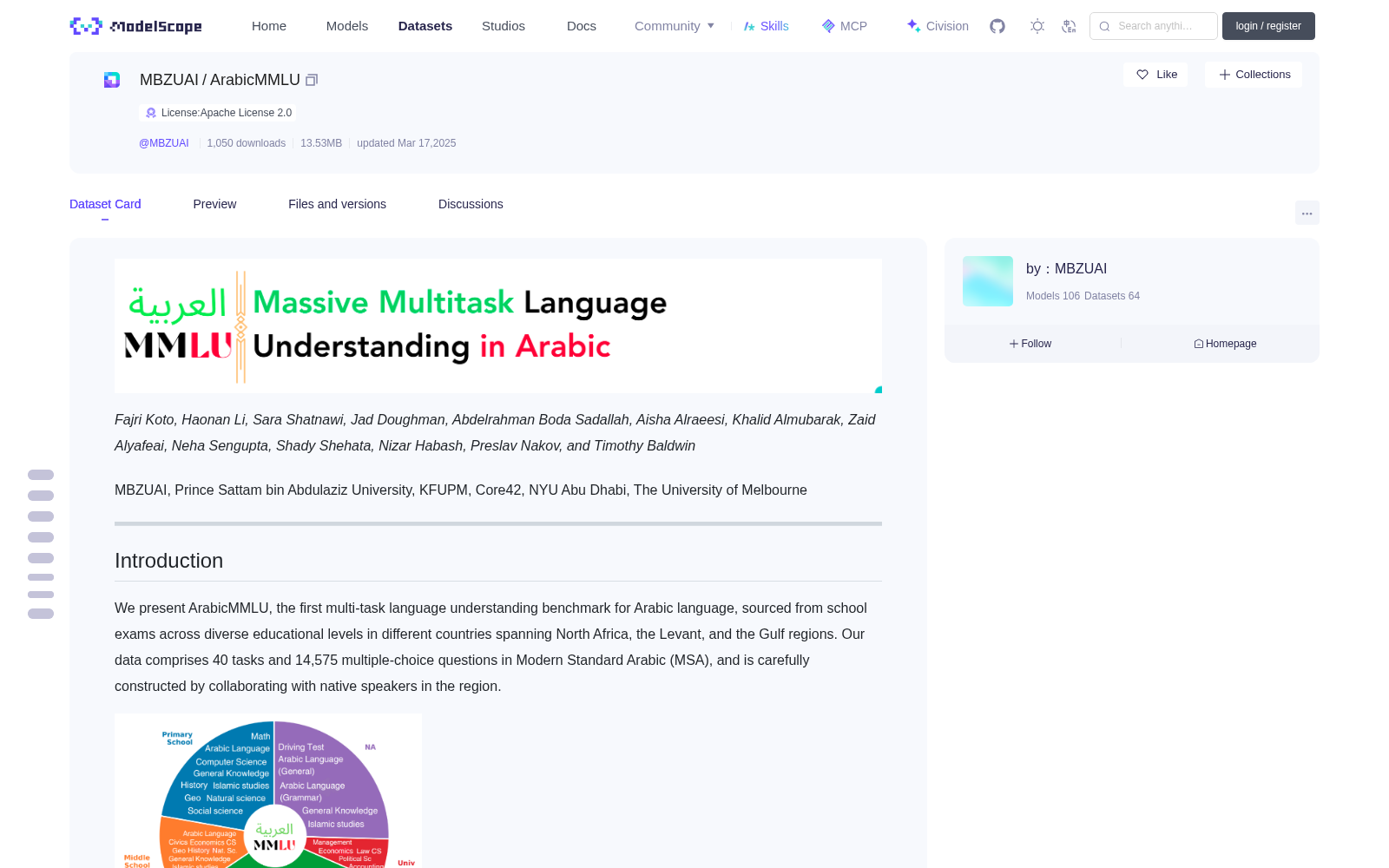Screen dimensions: 1389x868
Task: Switch language with the translate icon
Action: pos(1070,26)
